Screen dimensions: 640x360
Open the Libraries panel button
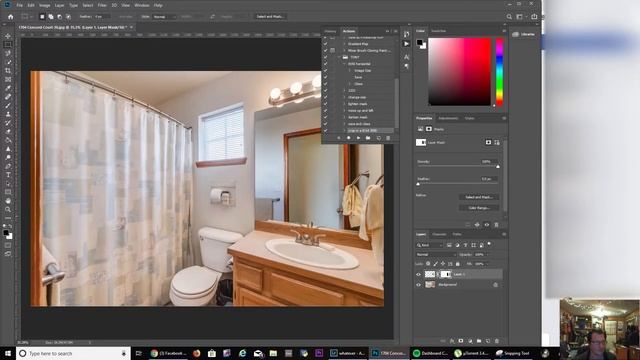coord(524,34)
